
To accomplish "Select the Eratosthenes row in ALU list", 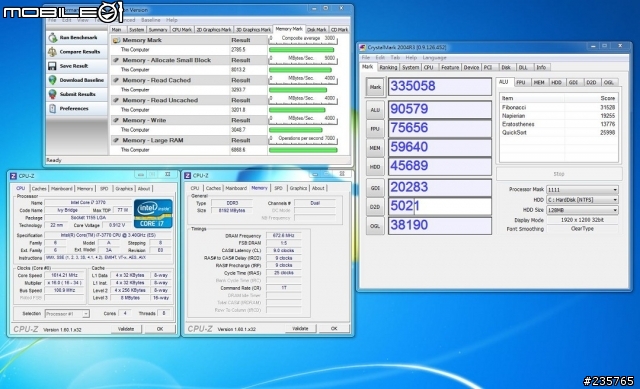I will (x=558, y=124).
